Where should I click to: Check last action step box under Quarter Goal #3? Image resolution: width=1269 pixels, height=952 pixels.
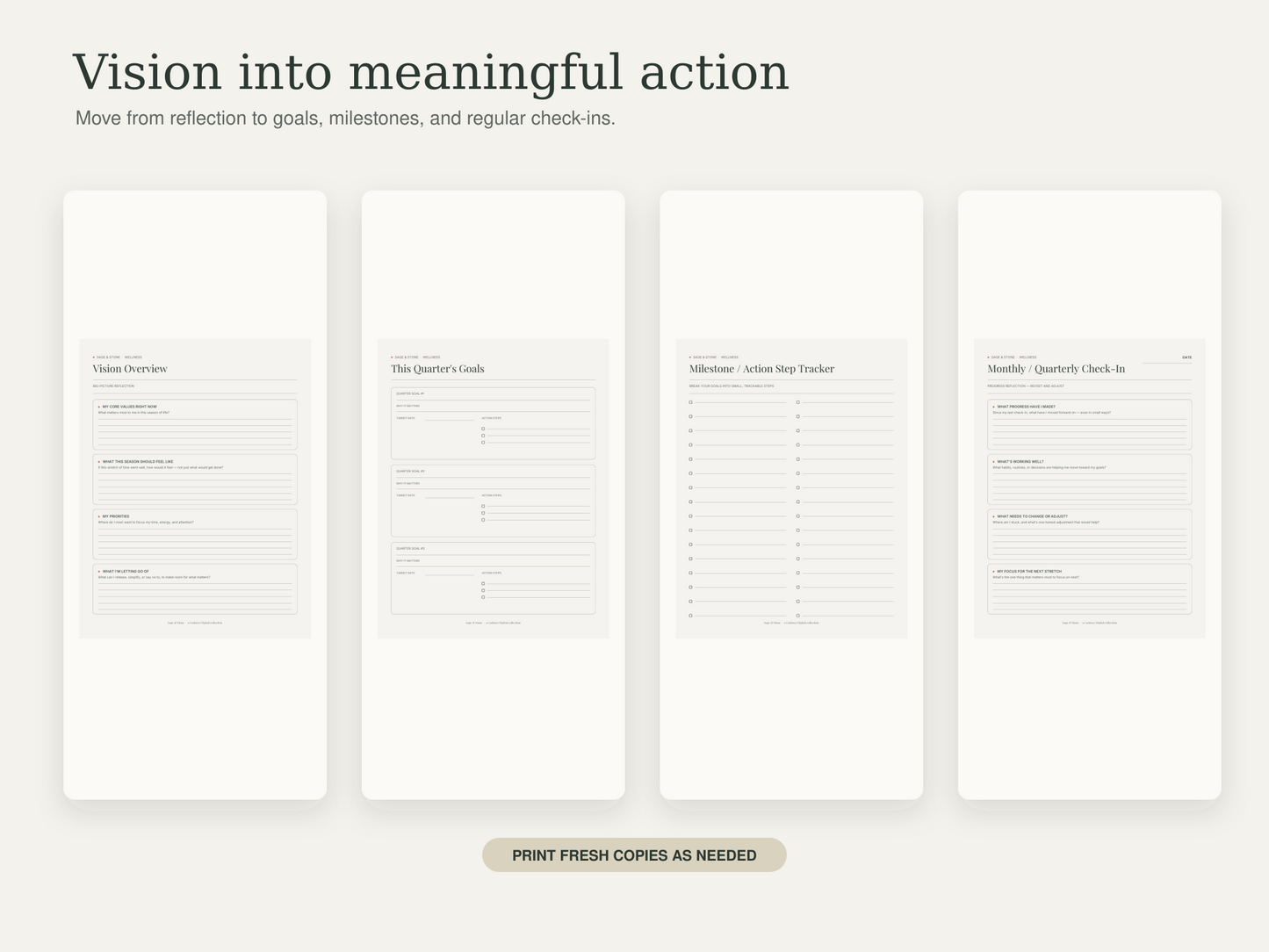[483, 597]
